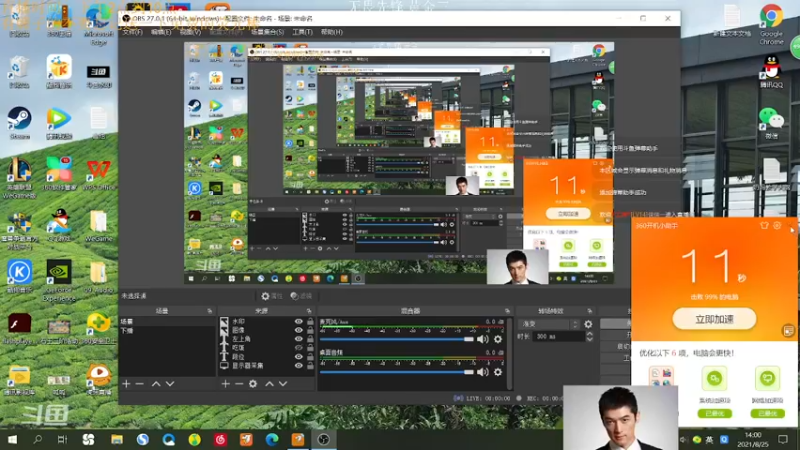This screenshot has width=800, height=450.
Task: Open GeForce Experience desktop shortcut
Action: (59, 281)
